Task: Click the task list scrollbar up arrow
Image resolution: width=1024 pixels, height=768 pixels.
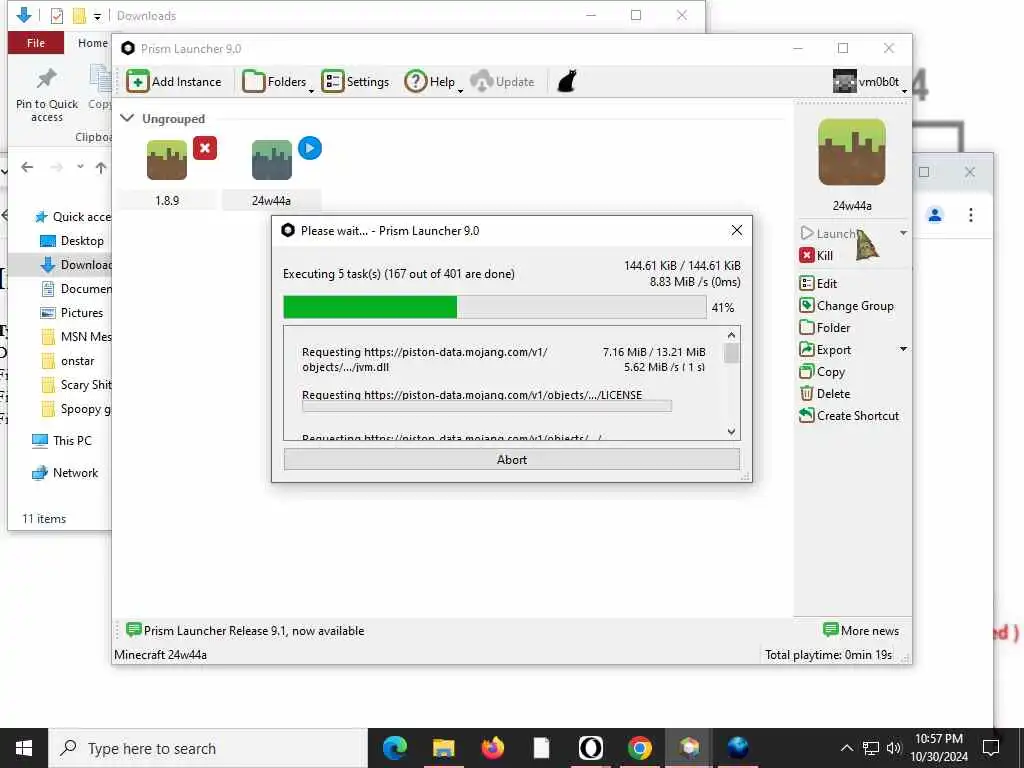Action: point(731,335)
